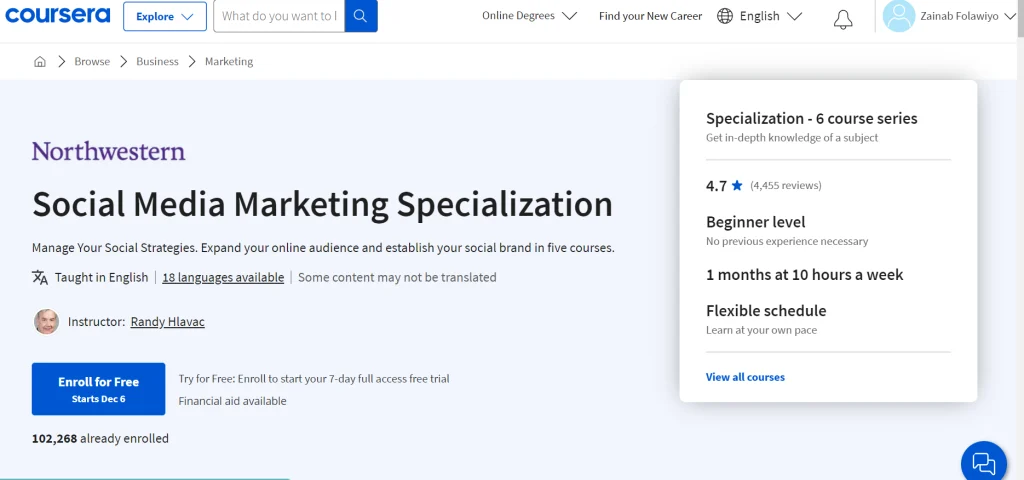This screenshot has height=480, width=1024.
Task: Open notifications bell icon
Action: [843, 19]
